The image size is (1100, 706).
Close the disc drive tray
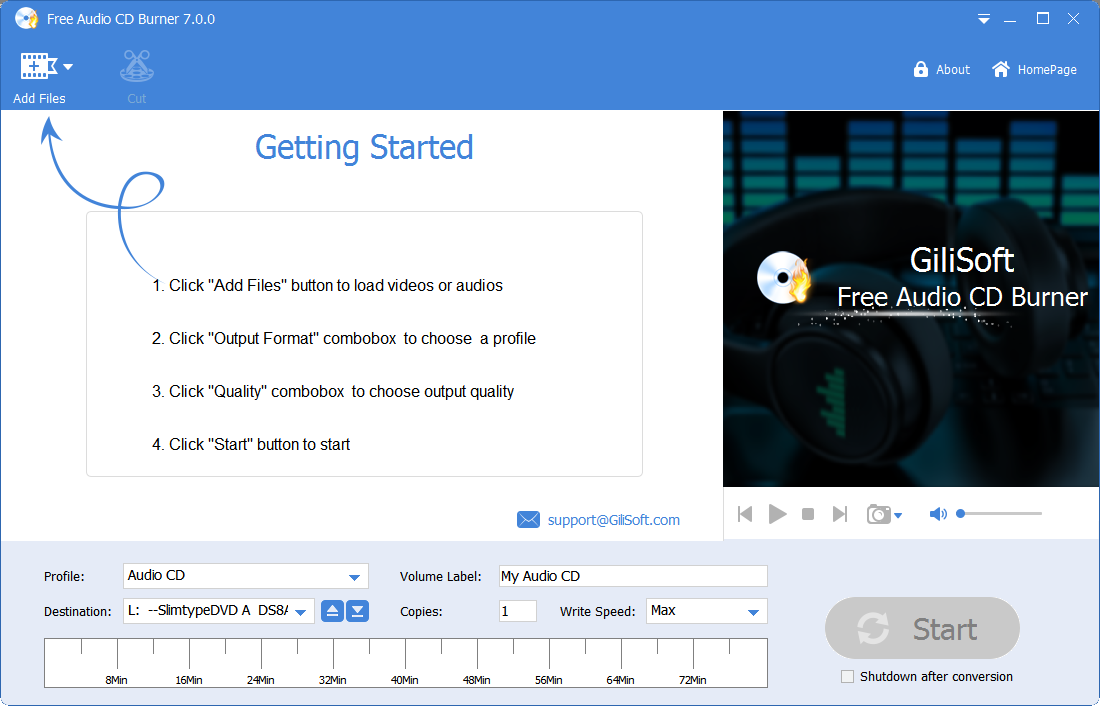pos(357,611)
